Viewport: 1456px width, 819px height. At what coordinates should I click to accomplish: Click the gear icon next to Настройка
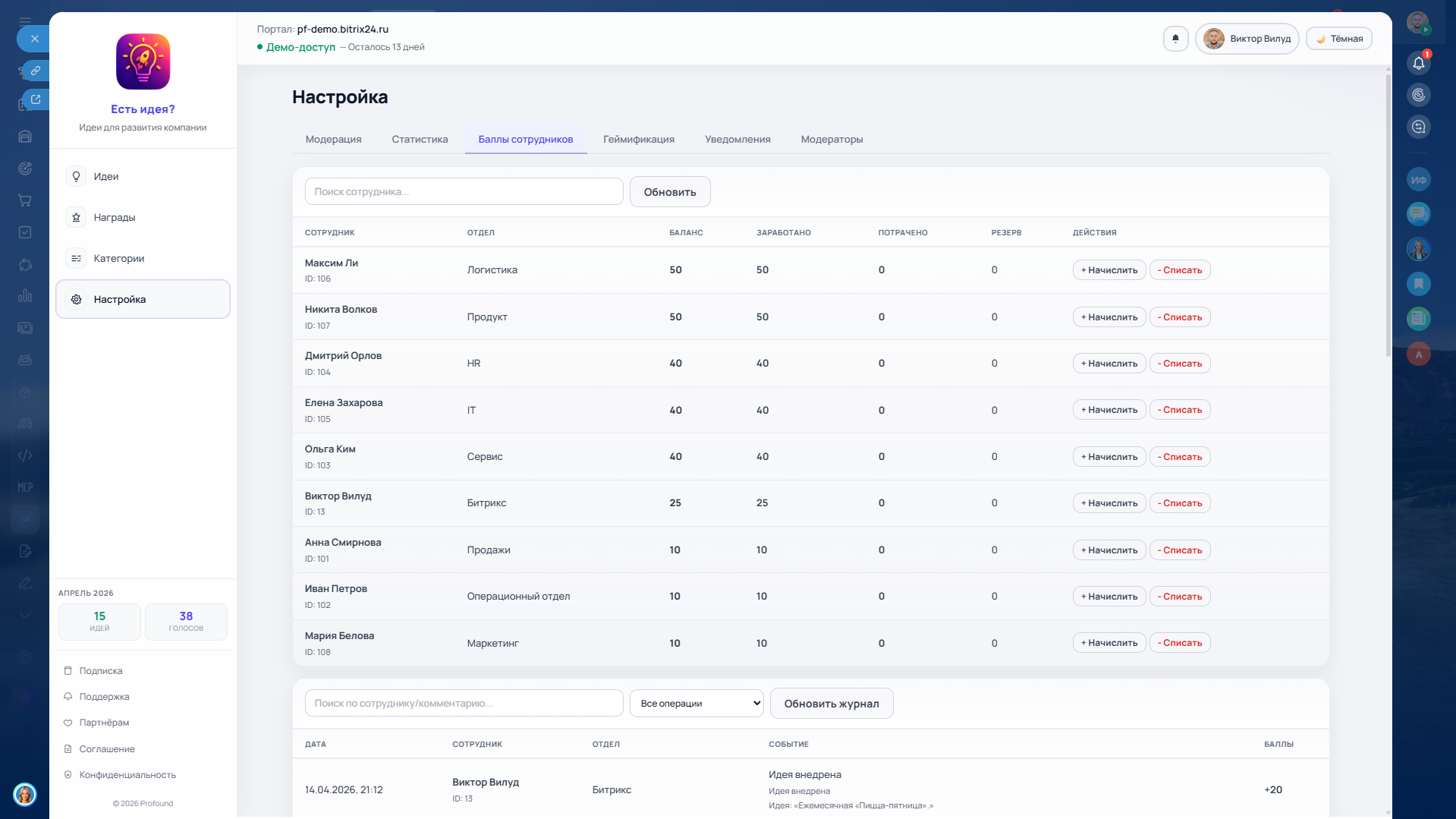click(76, 300)
